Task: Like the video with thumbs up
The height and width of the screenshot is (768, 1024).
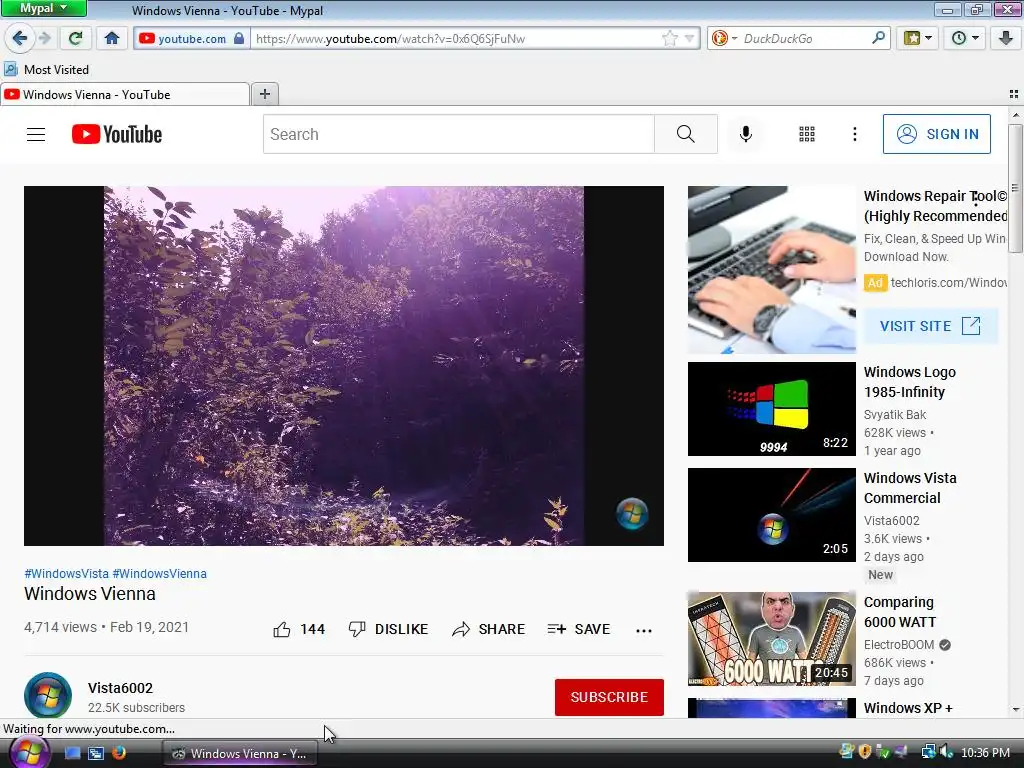Action: coord(298,630)
